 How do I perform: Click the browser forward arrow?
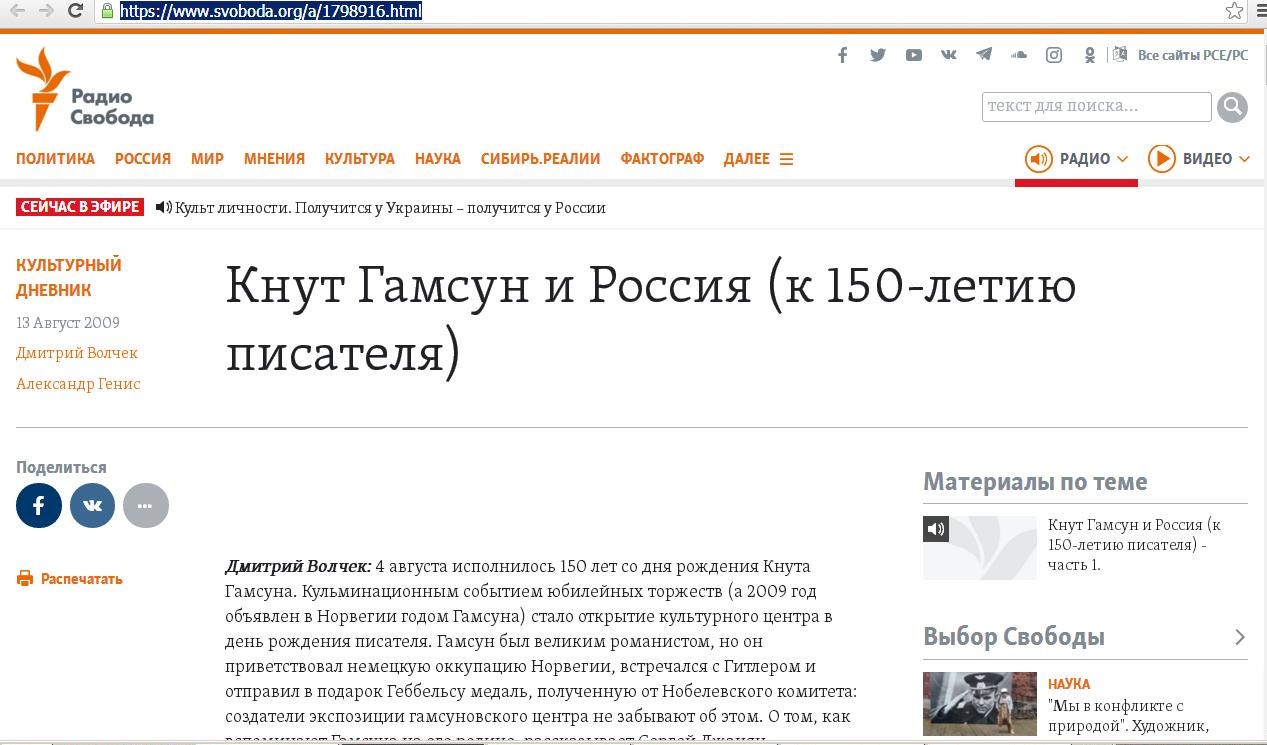46,11
